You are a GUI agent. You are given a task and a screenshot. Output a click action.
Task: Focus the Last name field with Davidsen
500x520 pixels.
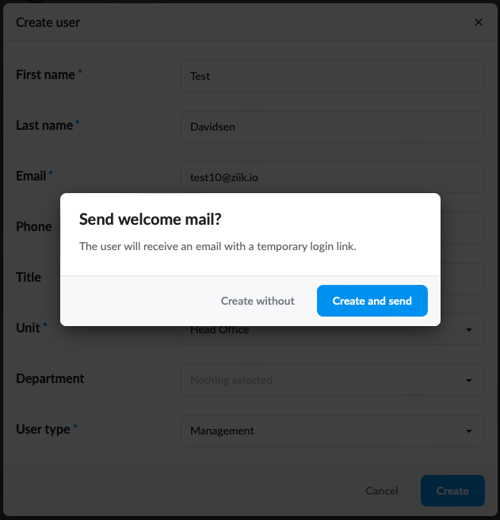[x=332, y=127]
